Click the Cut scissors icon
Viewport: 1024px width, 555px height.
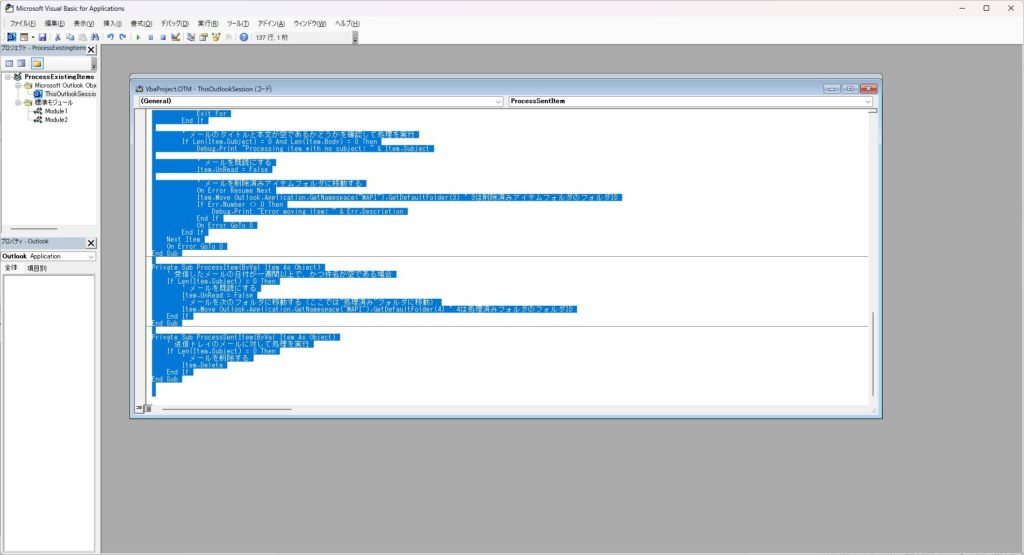click(x=58, y=37)
